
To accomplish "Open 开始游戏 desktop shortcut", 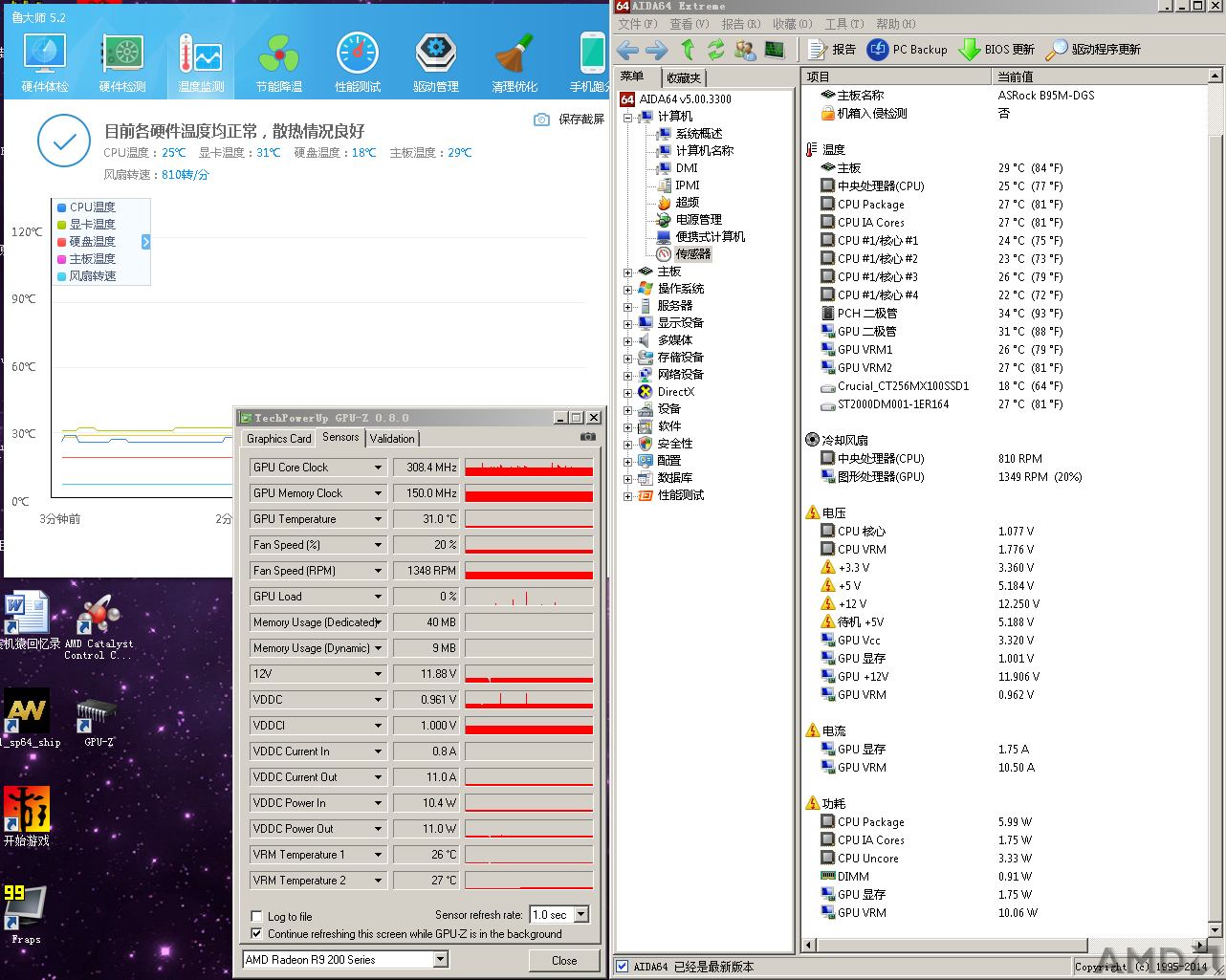I will 26,817.
